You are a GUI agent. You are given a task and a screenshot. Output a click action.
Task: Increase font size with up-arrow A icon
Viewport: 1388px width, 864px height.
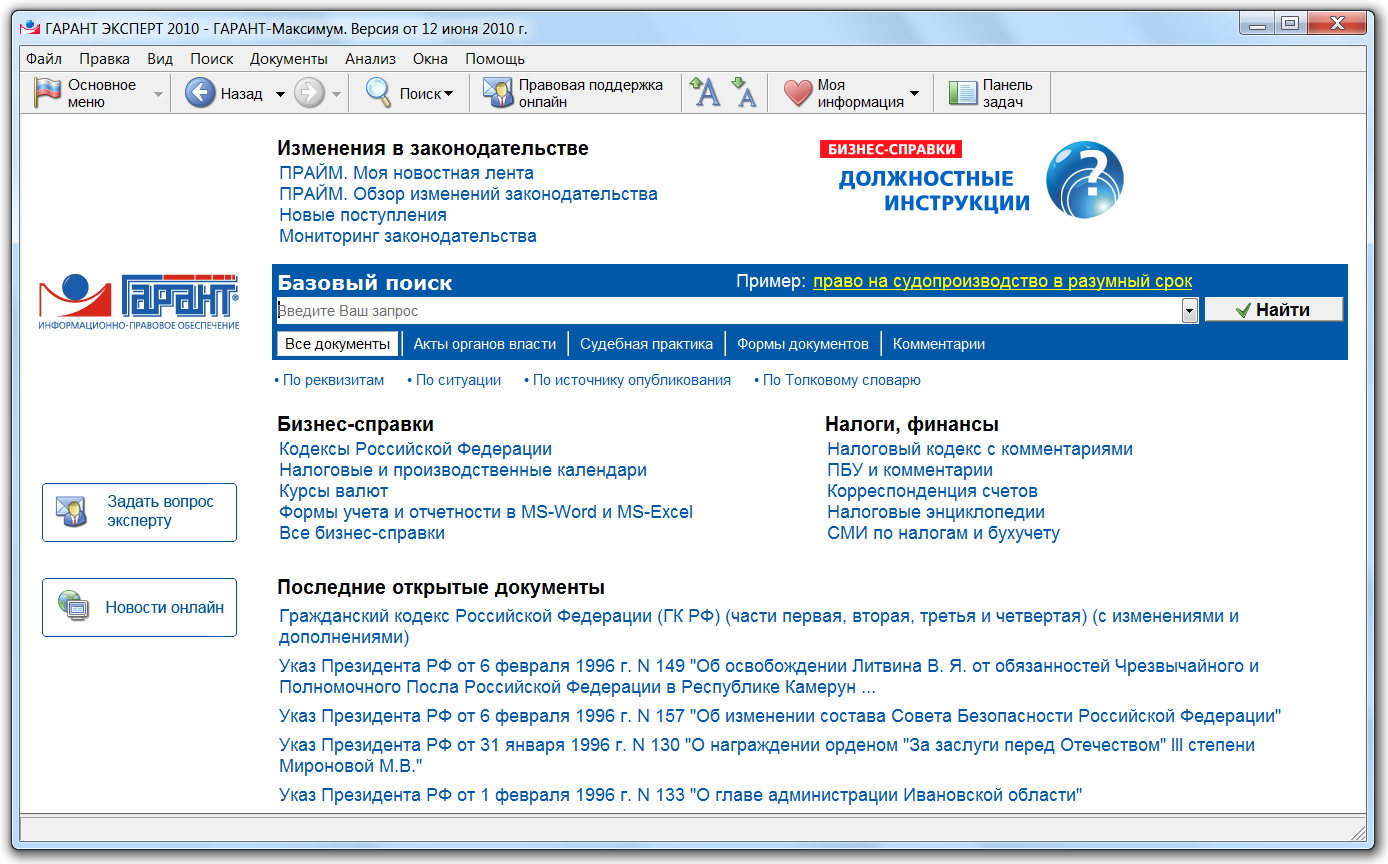705,93
